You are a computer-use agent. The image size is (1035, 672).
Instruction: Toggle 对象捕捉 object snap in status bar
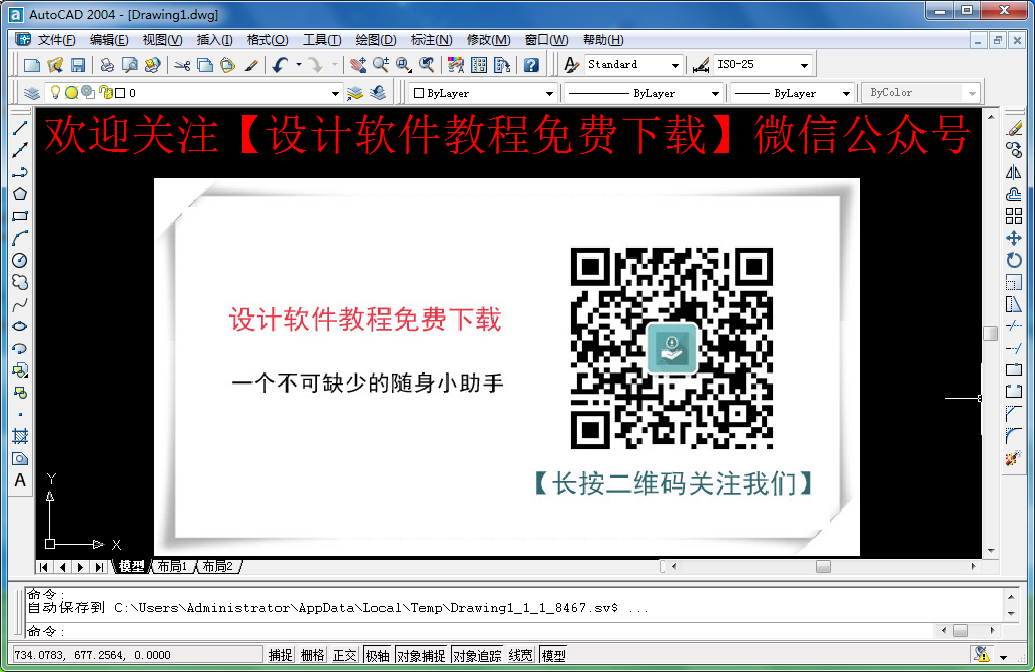click(420, 656)
